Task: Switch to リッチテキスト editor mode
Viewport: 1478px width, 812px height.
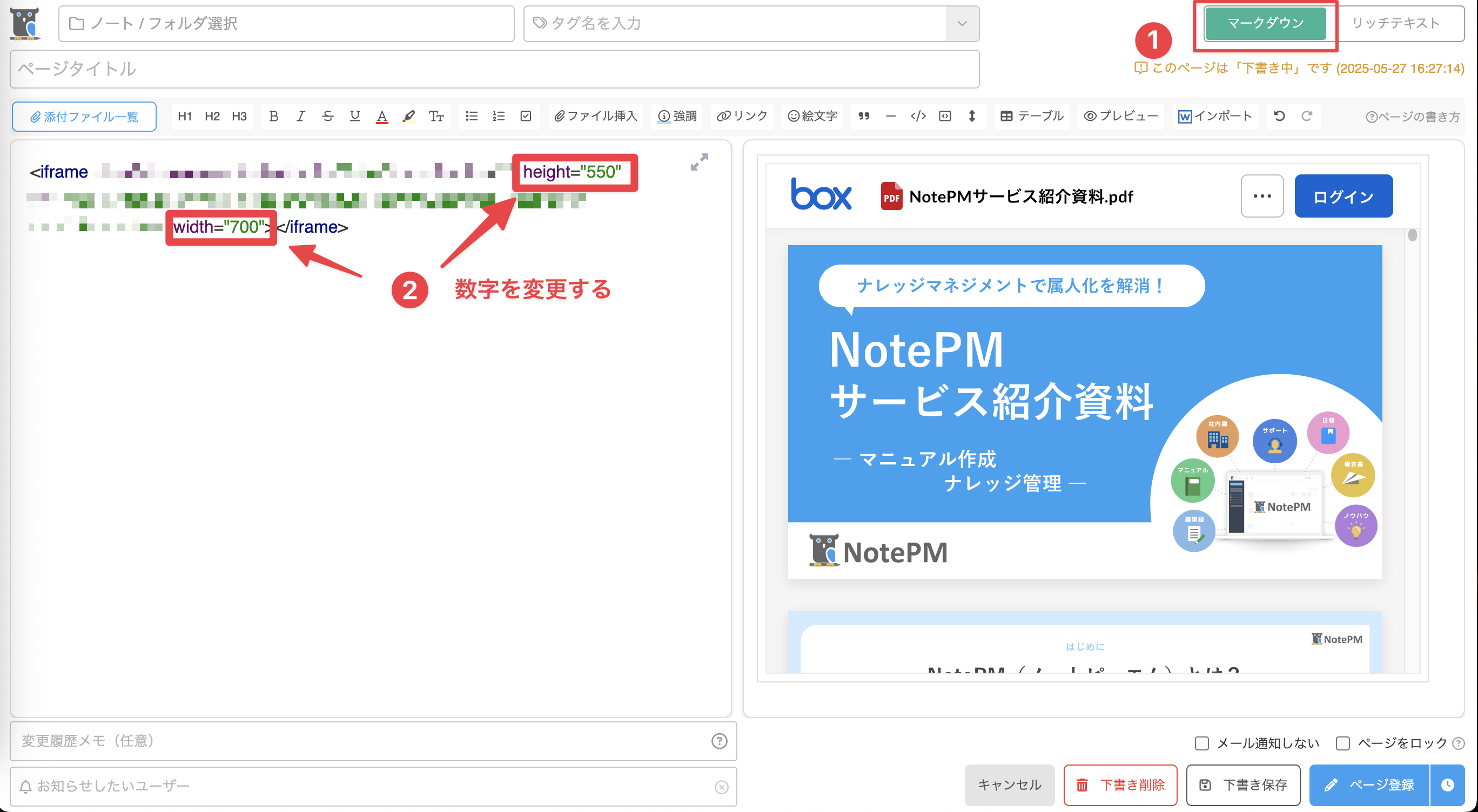Action: [x=1395, y=23]
